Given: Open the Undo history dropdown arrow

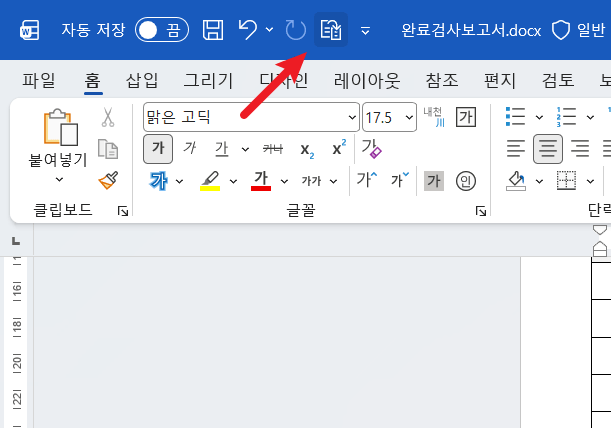Looking at the screenshot, I should click(x=269, y=30).
